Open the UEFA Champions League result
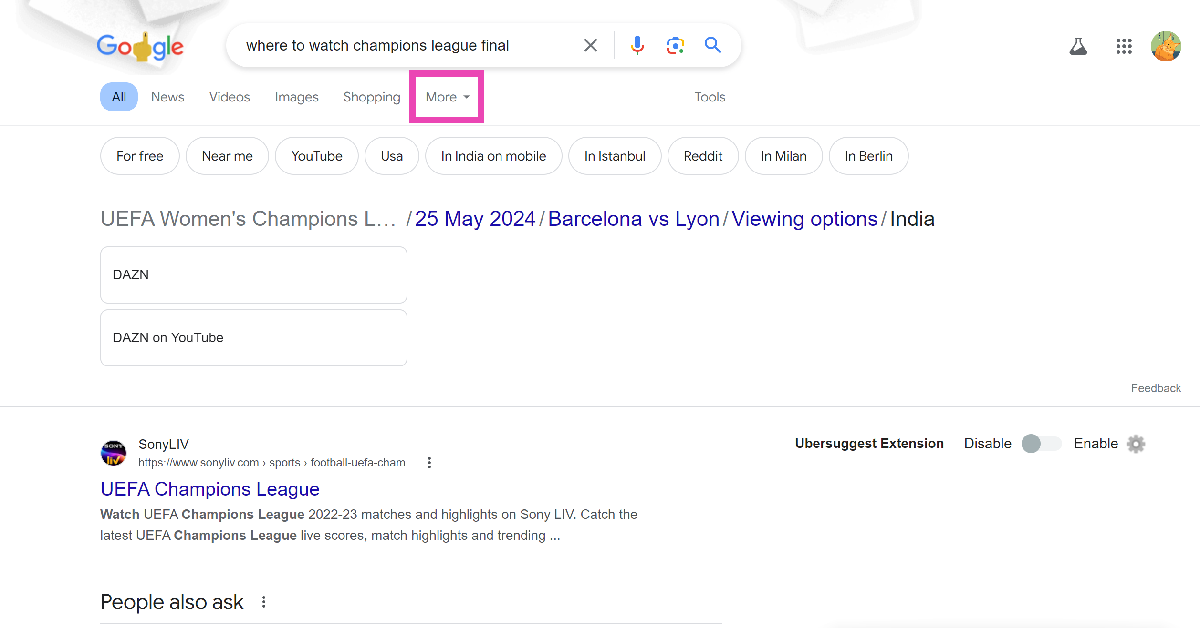Viewport: 1200px width, 628px height. (x=210, y=489)
